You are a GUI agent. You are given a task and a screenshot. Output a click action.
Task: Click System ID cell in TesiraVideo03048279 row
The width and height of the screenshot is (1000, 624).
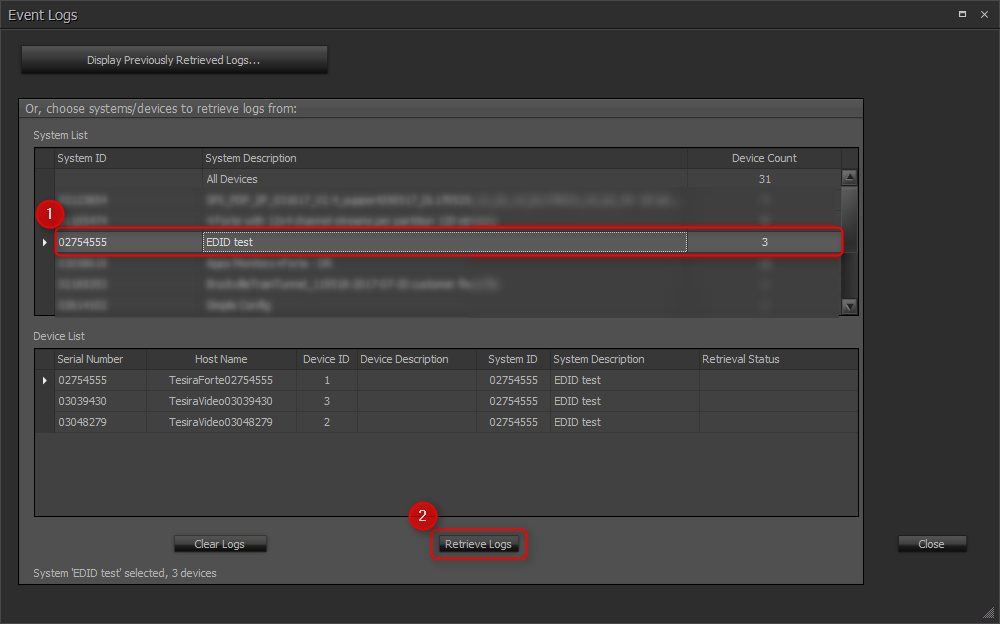tap(513, 422)
